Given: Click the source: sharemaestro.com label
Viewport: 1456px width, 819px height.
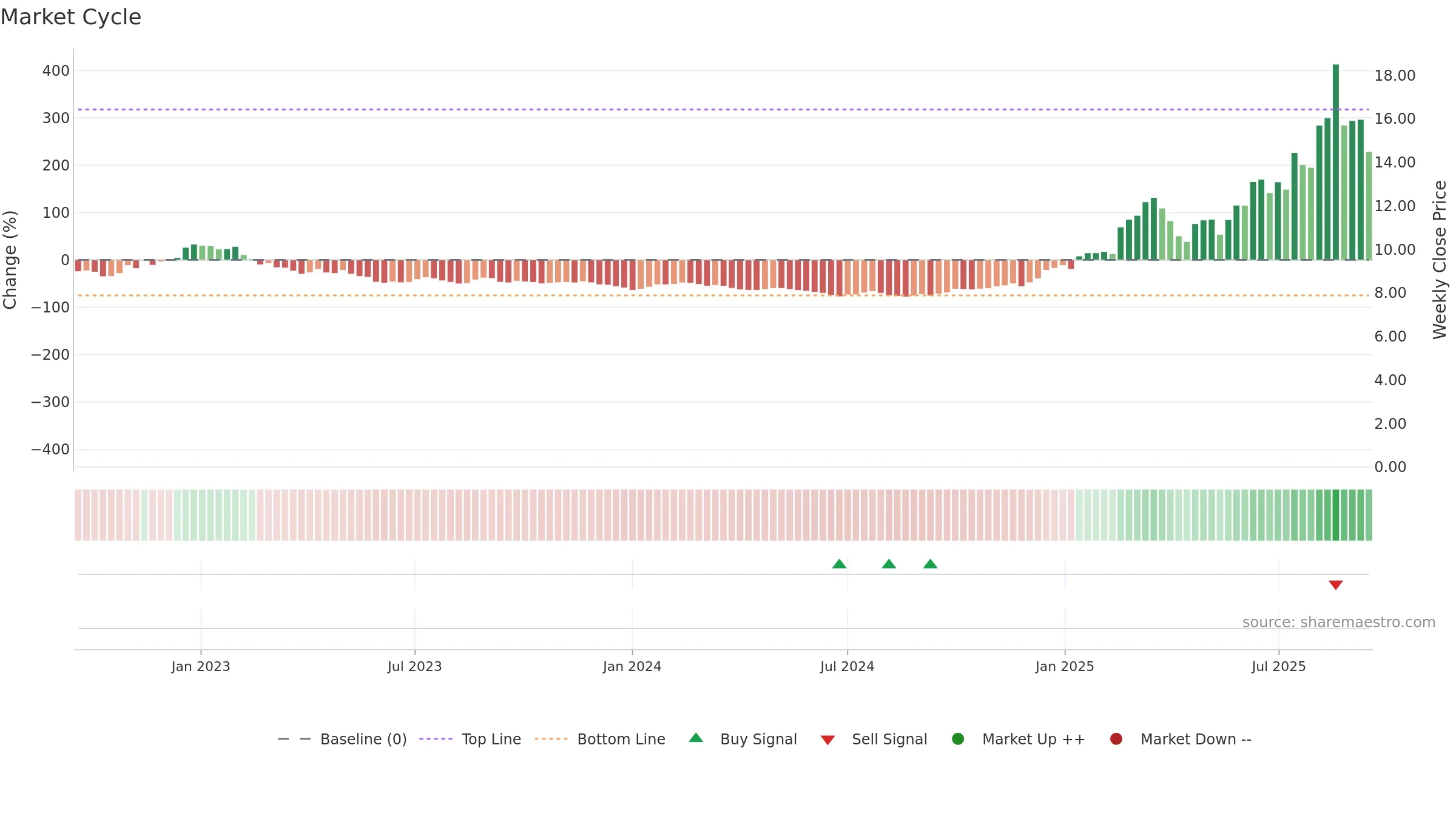Looking at the screenshot, I should tap(1339, 622).
